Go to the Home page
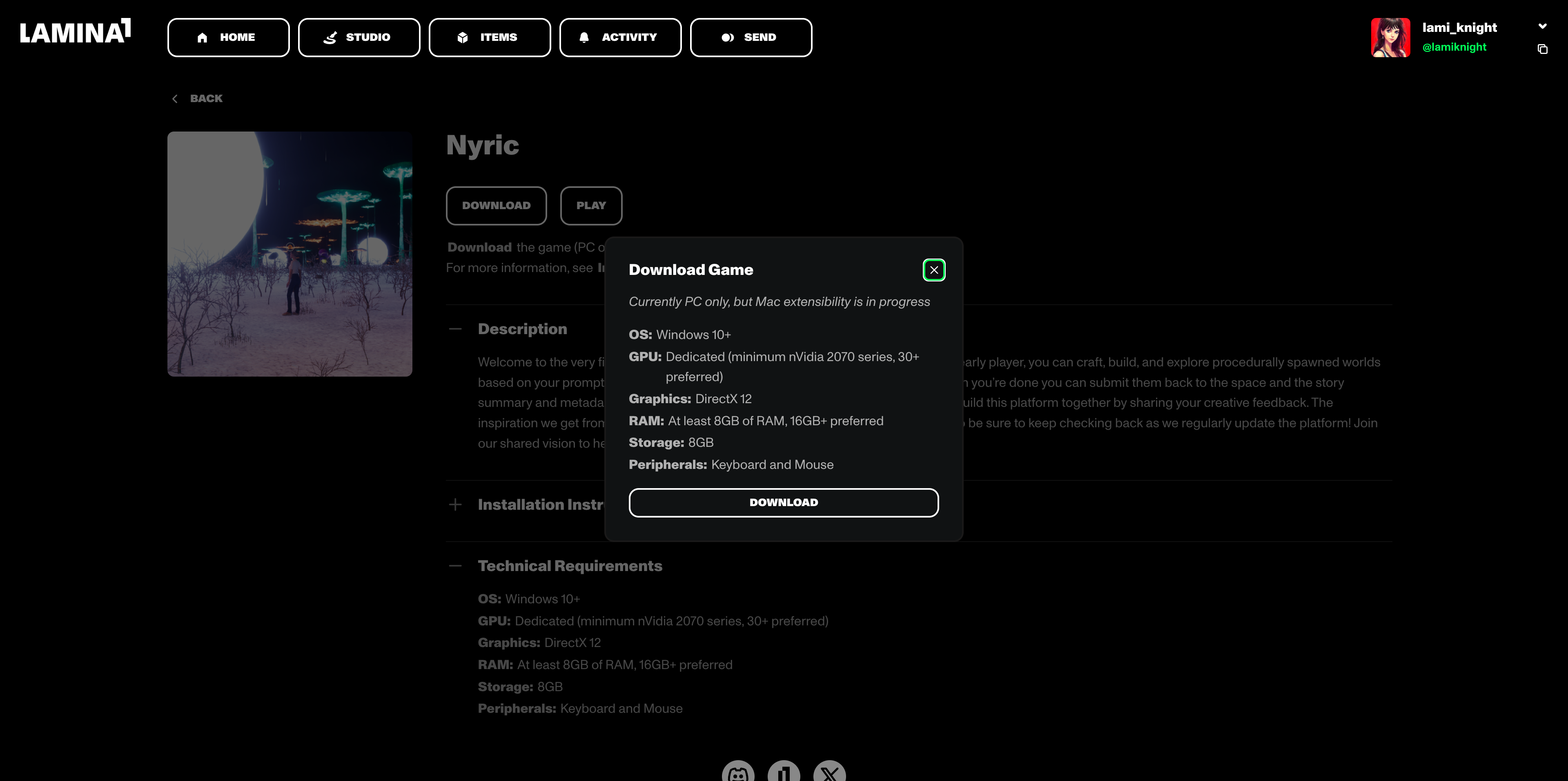 (x=228, y=37)
